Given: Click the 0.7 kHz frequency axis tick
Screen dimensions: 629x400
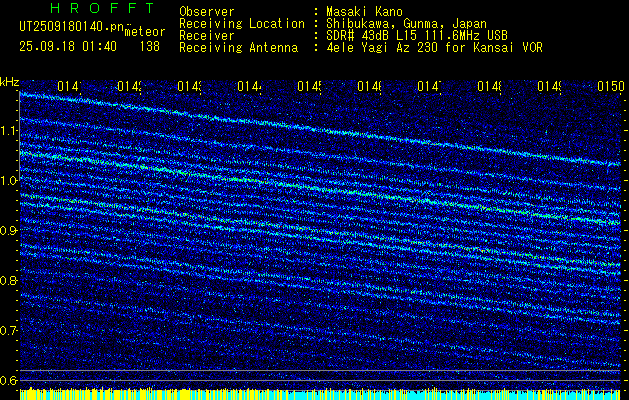Looking at the screenshot, I should click(9, 330).
